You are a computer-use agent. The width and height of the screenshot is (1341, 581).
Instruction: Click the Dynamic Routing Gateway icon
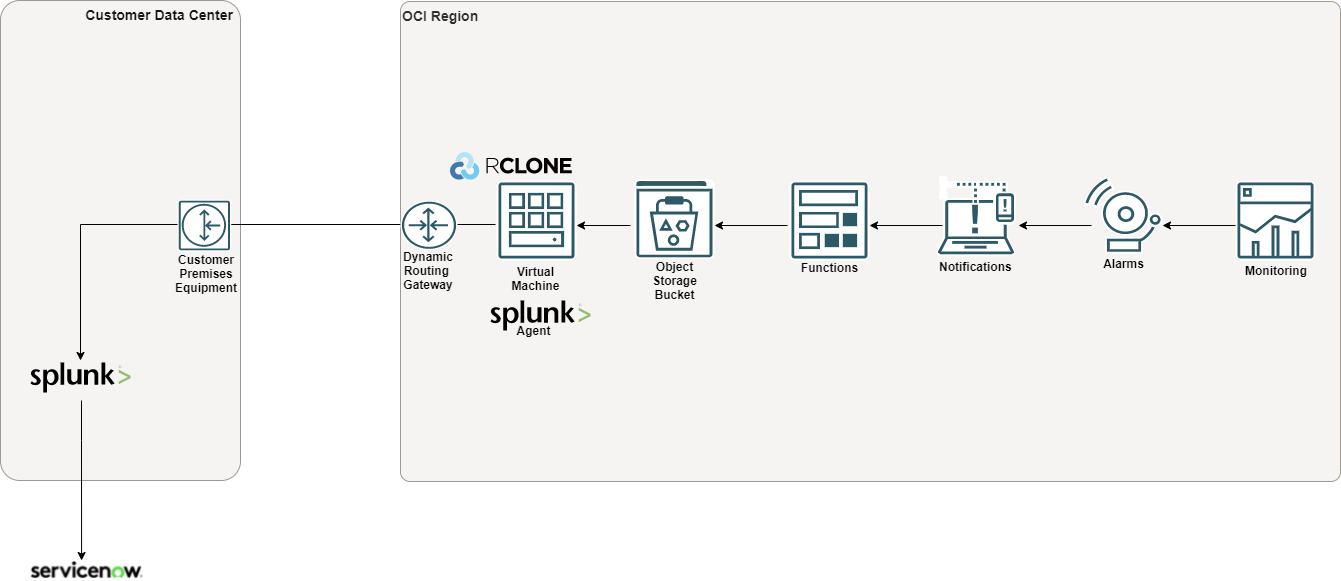tap(429, 225)
